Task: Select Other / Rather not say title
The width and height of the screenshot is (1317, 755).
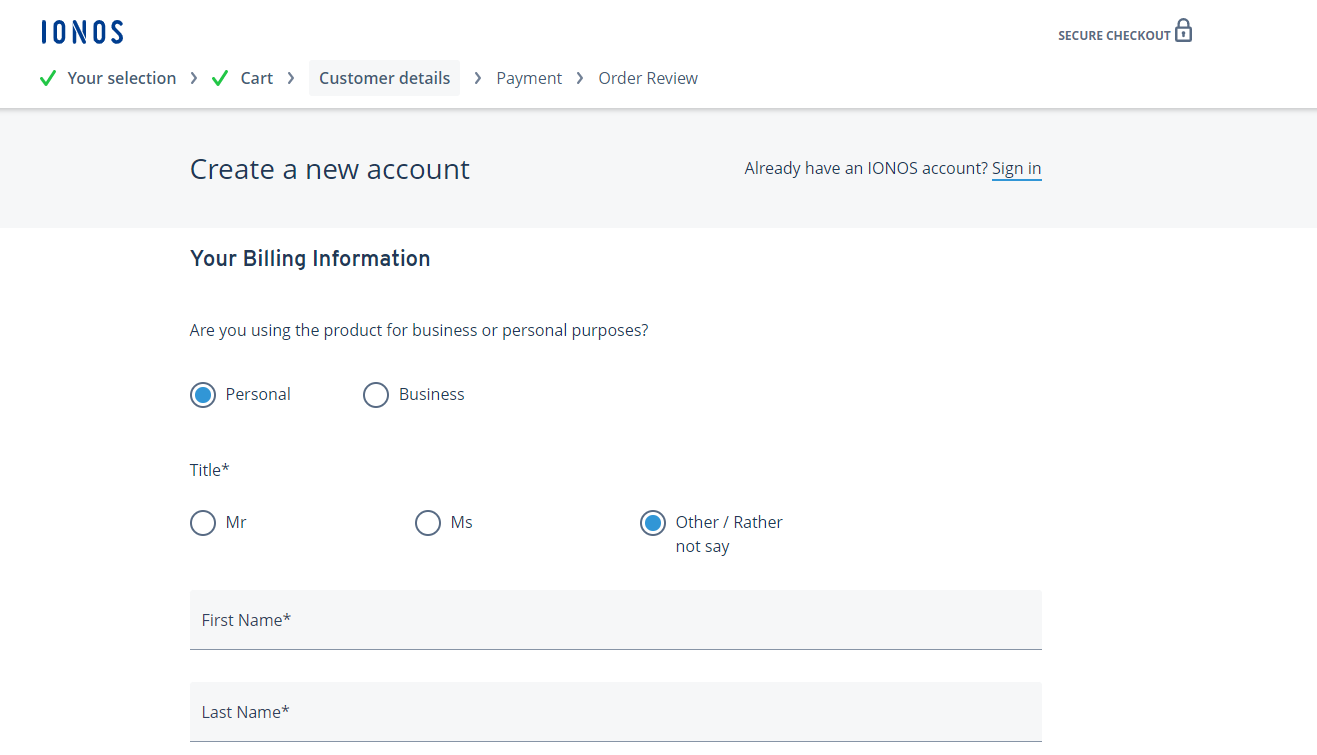Action: pos(653,523)
